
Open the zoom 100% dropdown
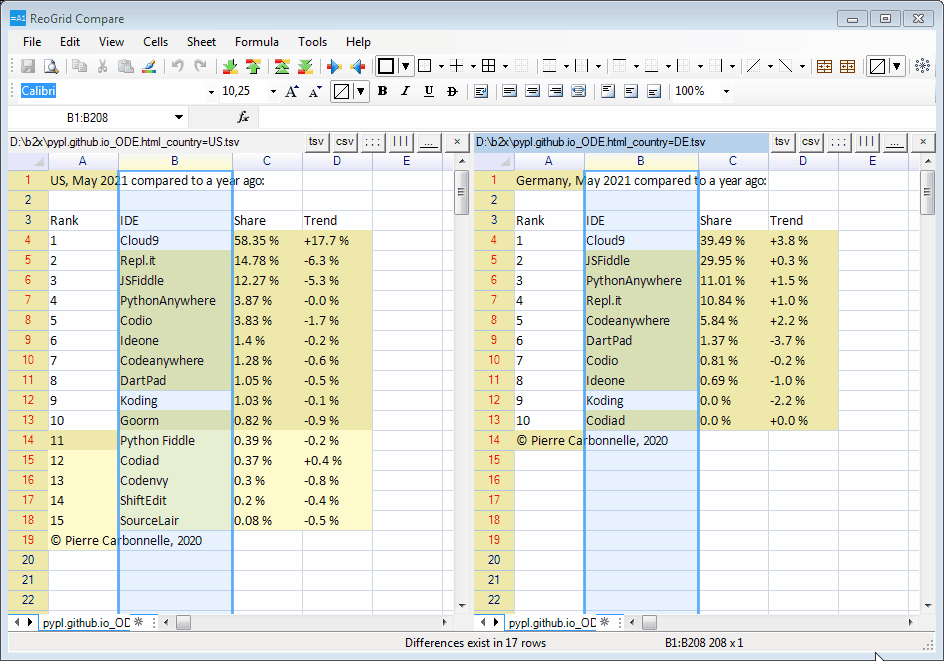click(x=727, y=92)
